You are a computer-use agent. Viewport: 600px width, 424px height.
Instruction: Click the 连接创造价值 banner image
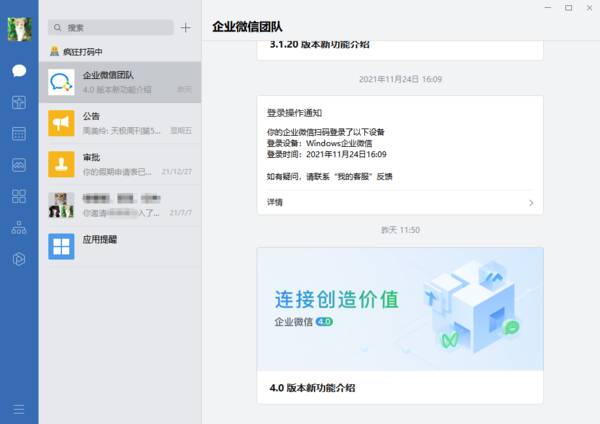[x=400, y=309]
